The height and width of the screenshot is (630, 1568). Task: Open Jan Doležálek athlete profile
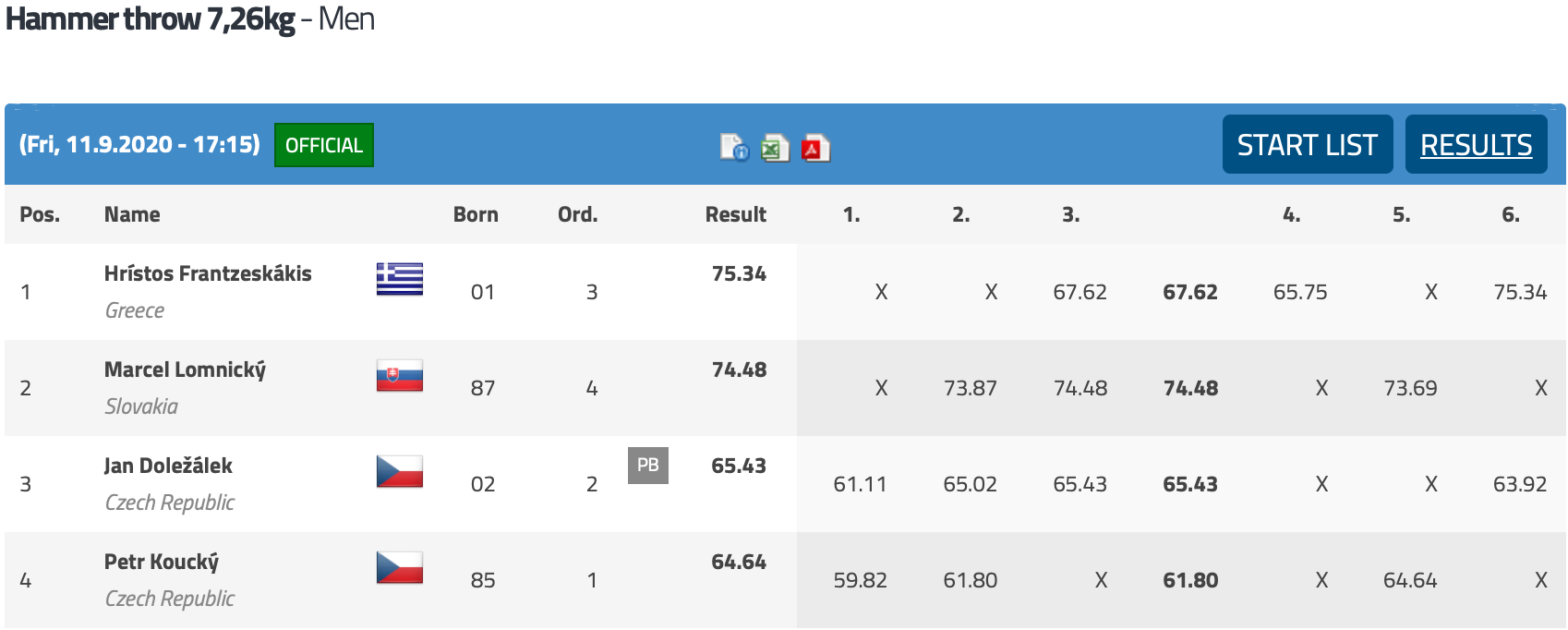click(x=168, y=466)
